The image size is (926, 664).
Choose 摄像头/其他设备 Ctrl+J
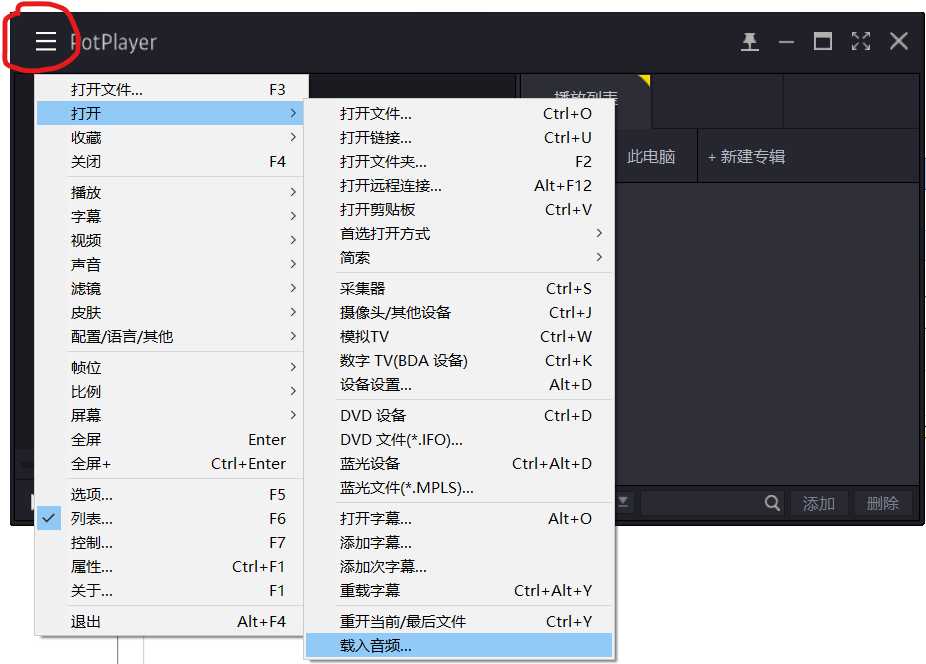pos(459,313)
